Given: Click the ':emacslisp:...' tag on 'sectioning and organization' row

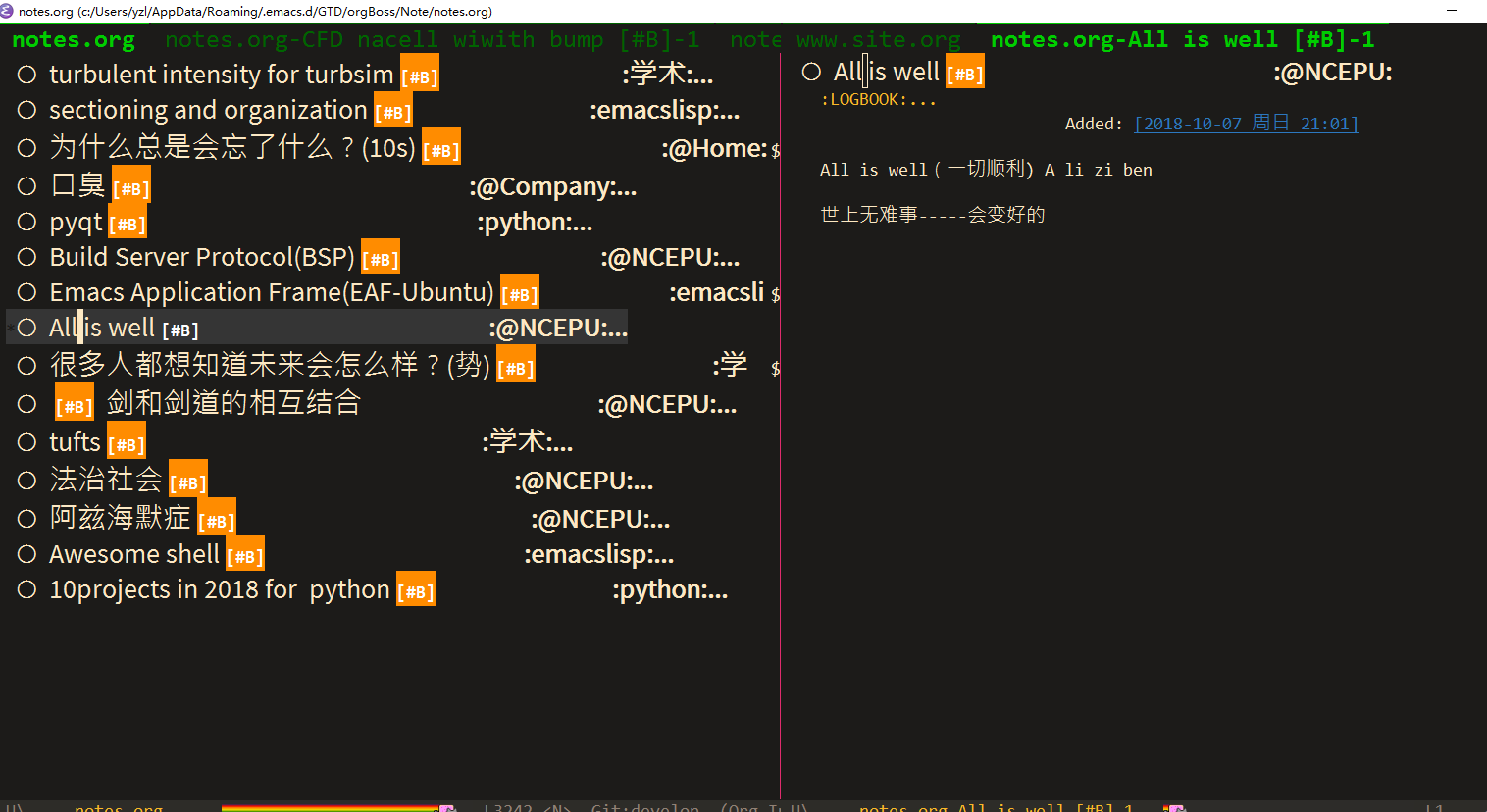Looking at the screenshot, I should [x=665, y=110].
